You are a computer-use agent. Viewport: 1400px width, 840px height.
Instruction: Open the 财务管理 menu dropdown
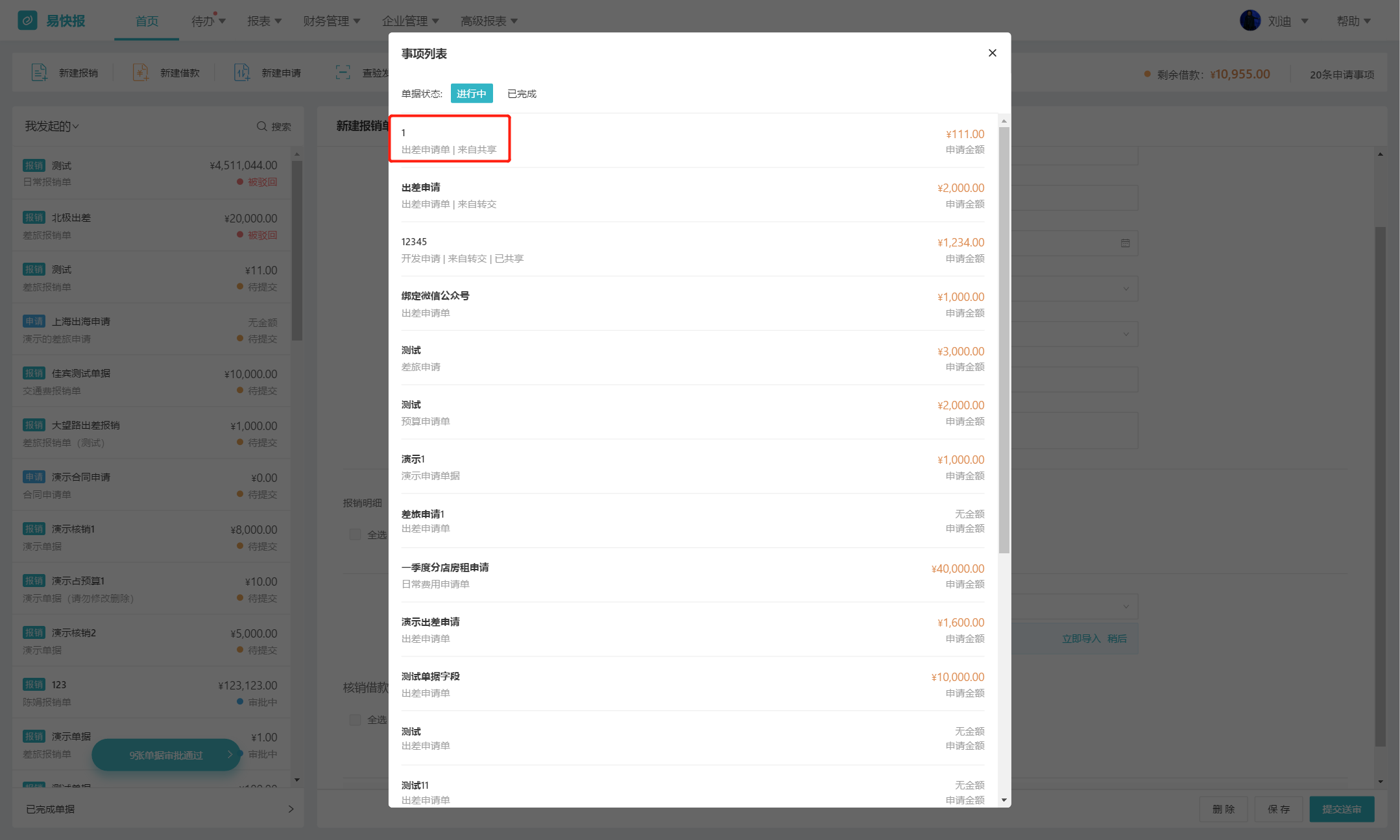point(332,21)
